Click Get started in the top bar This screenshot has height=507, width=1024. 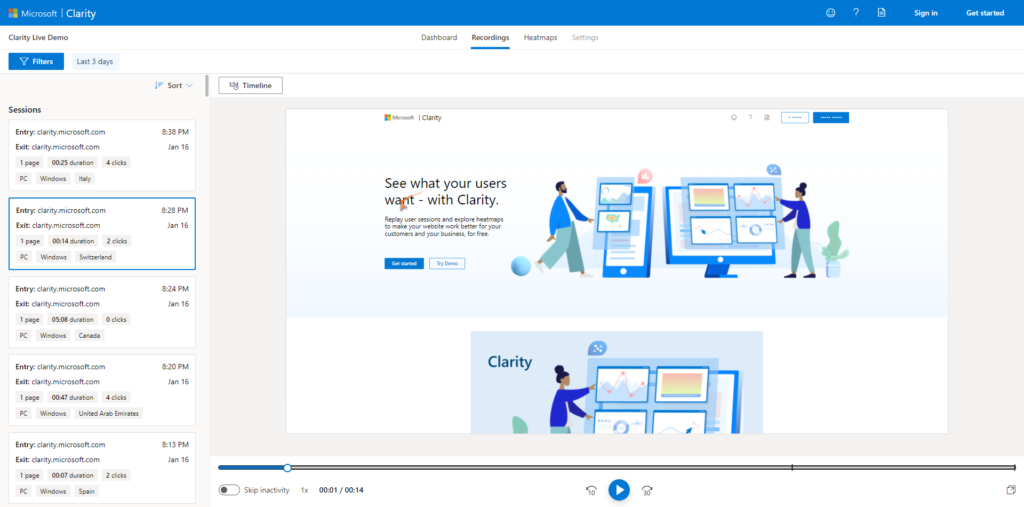[985, 12]
